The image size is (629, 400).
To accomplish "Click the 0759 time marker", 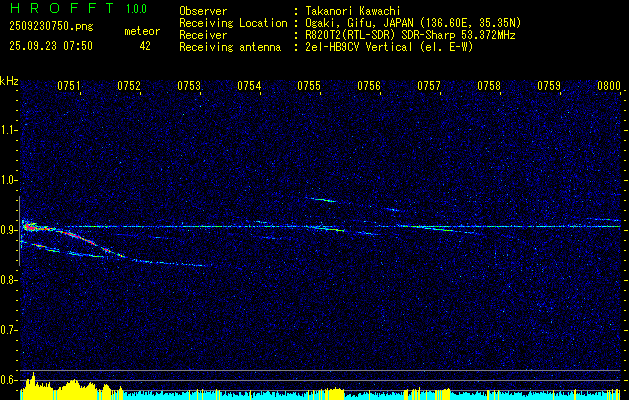I will point(549,86).
